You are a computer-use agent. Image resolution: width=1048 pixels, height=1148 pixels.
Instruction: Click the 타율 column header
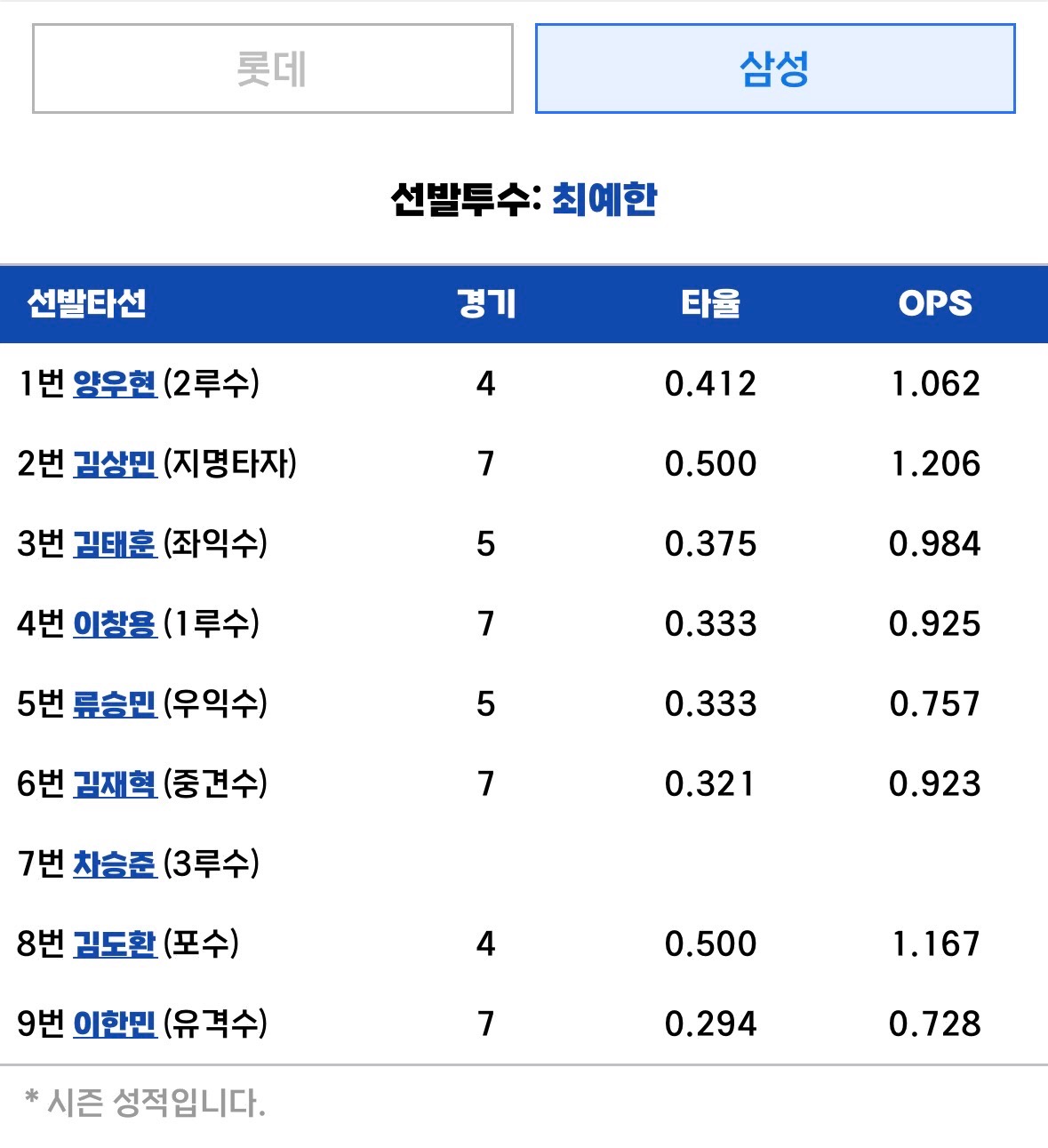tap(710, 304)
